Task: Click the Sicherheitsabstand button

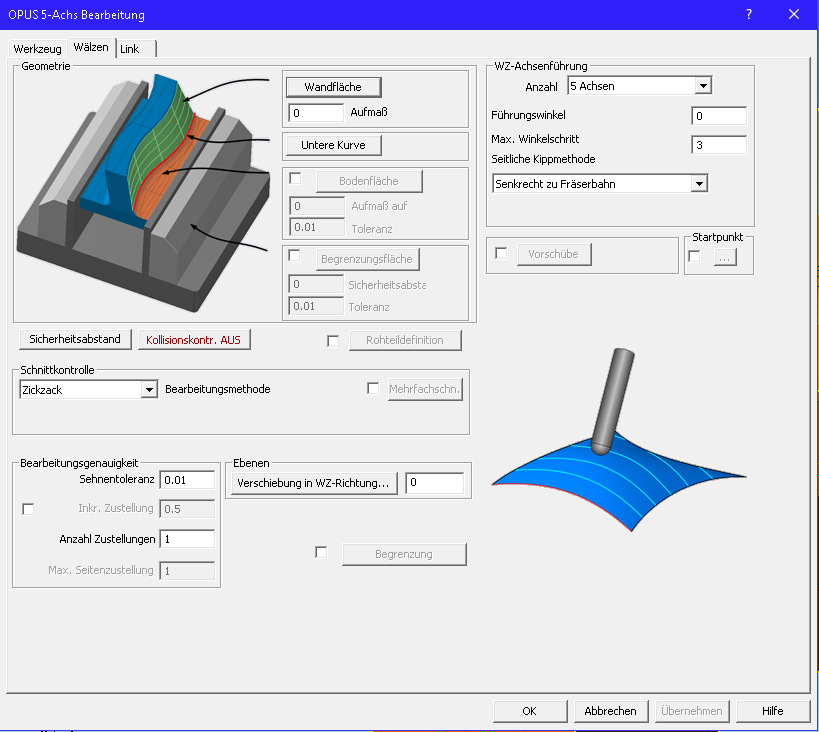Action: click(x=75, y=339)
